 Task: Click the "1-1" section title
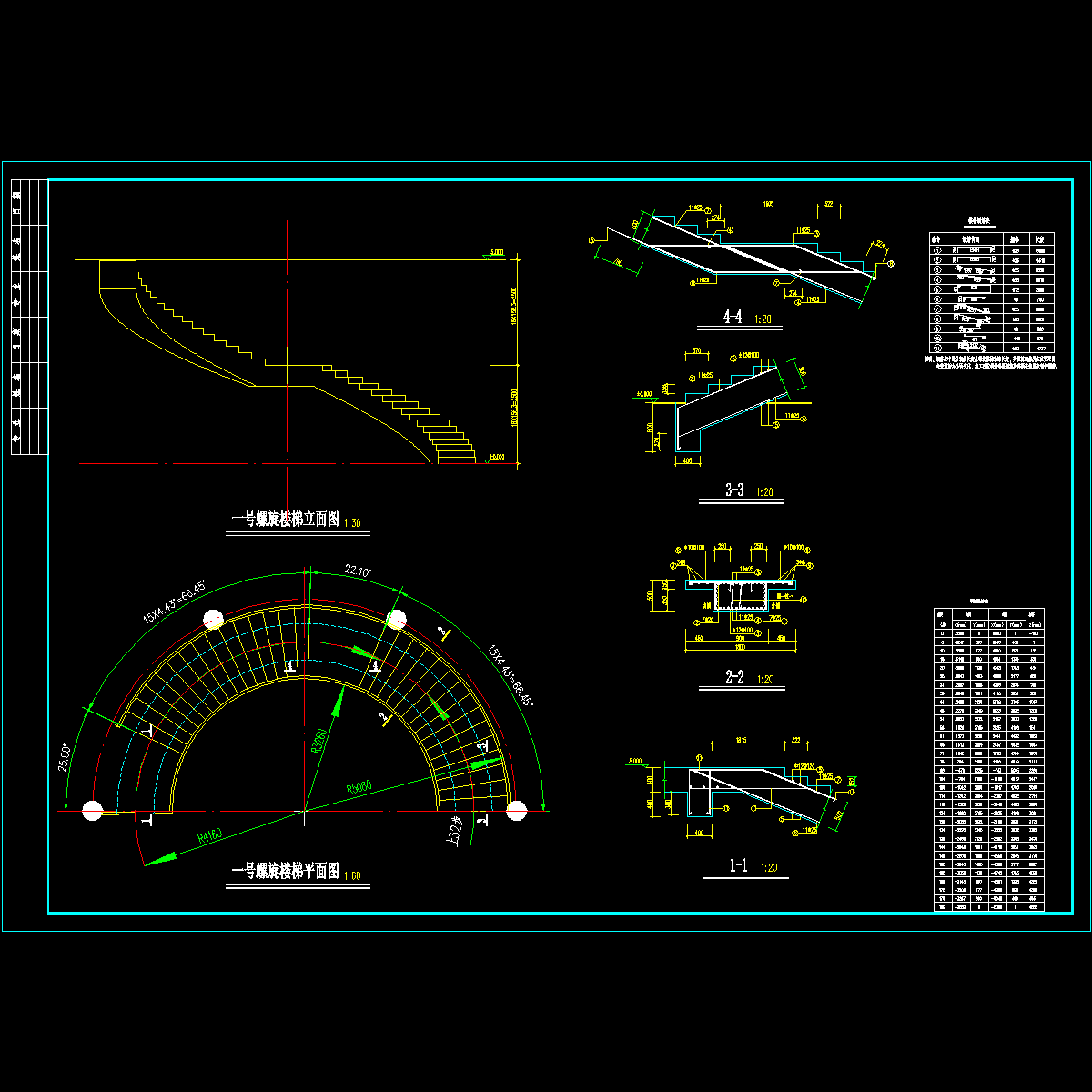point(737,867)
